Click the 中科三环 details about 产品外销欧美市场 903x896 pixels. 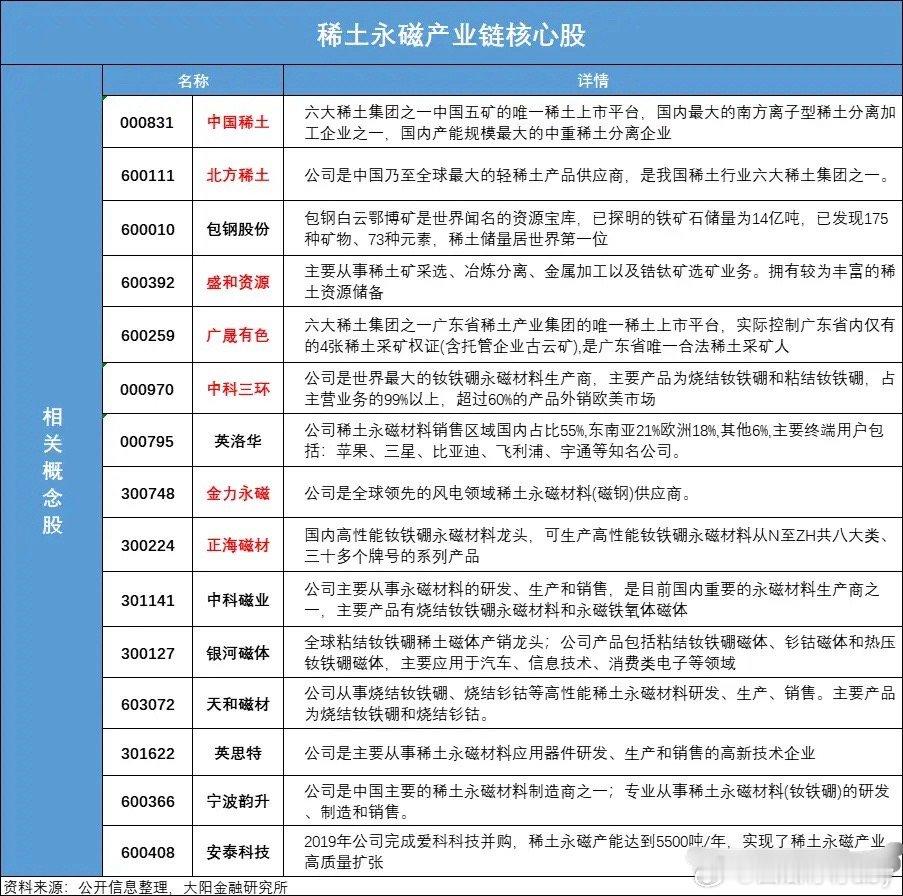(x=600, y=389)
